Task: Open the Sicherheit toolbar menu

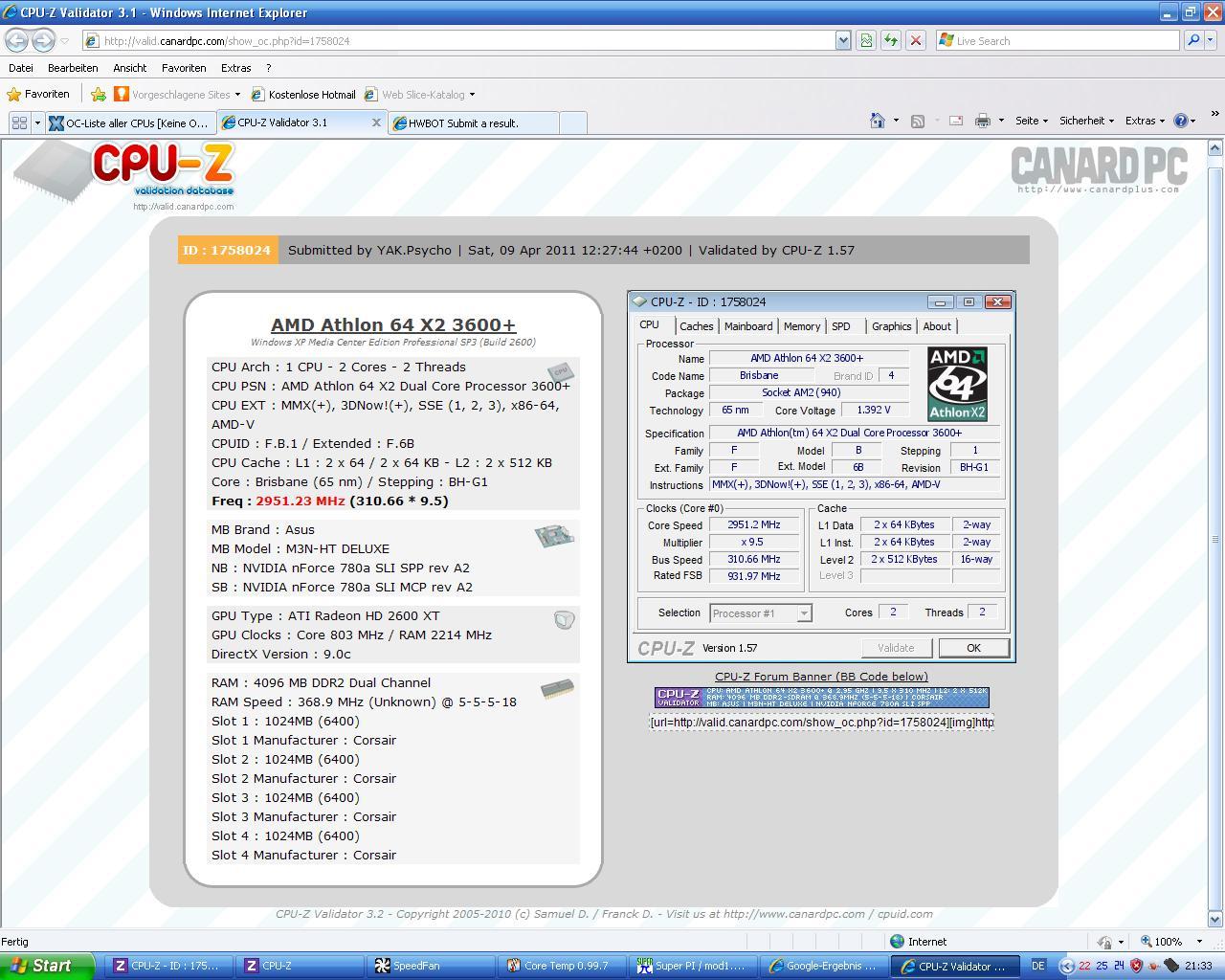Action: click(x=1086, y=121)
